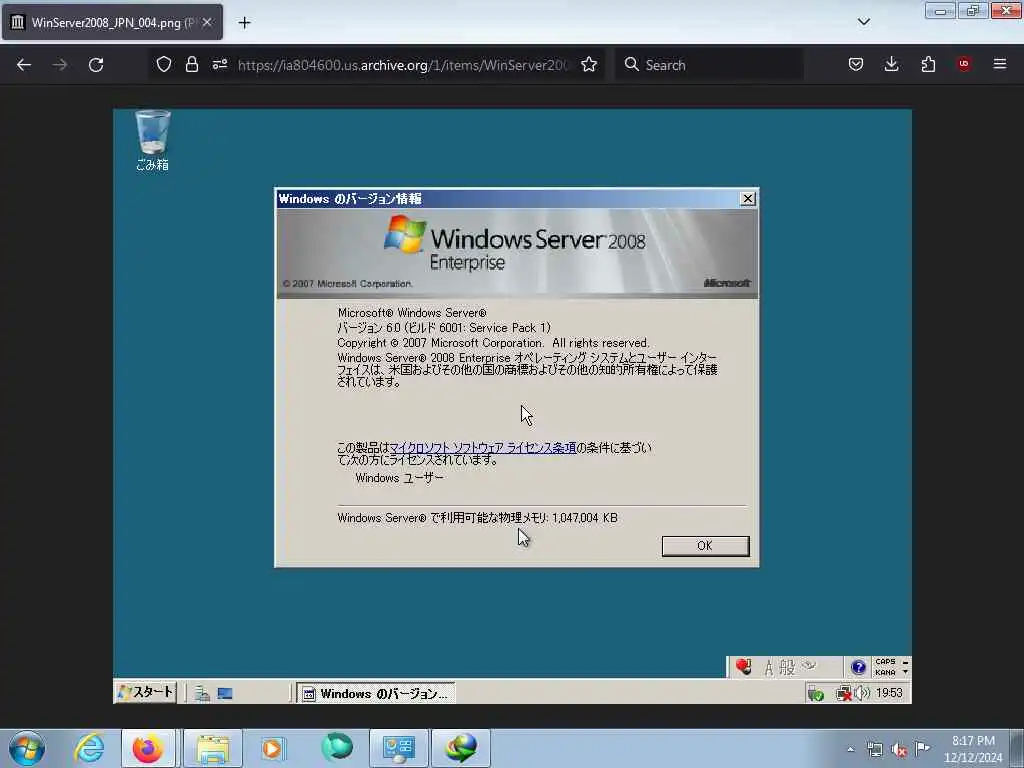This screenshot has height=768, width=1024.
Task: Toggle the 般 conversion mode button
Action: 787,667
